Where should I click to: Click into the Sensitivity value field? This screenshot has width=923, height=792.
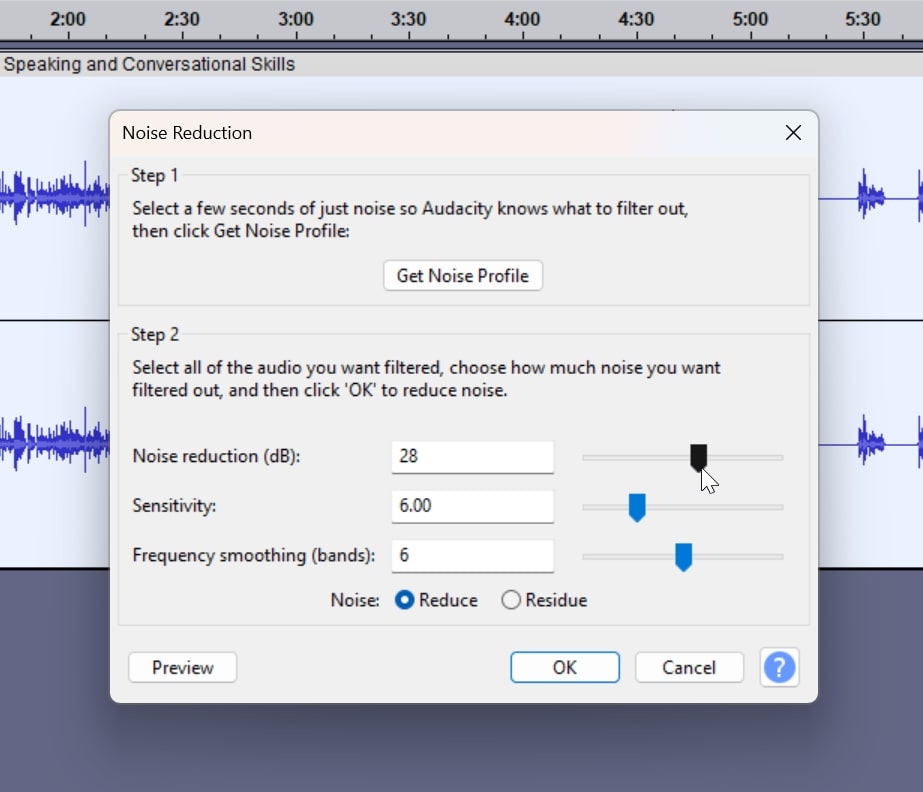pyautogui.click(x=472, y=506)
